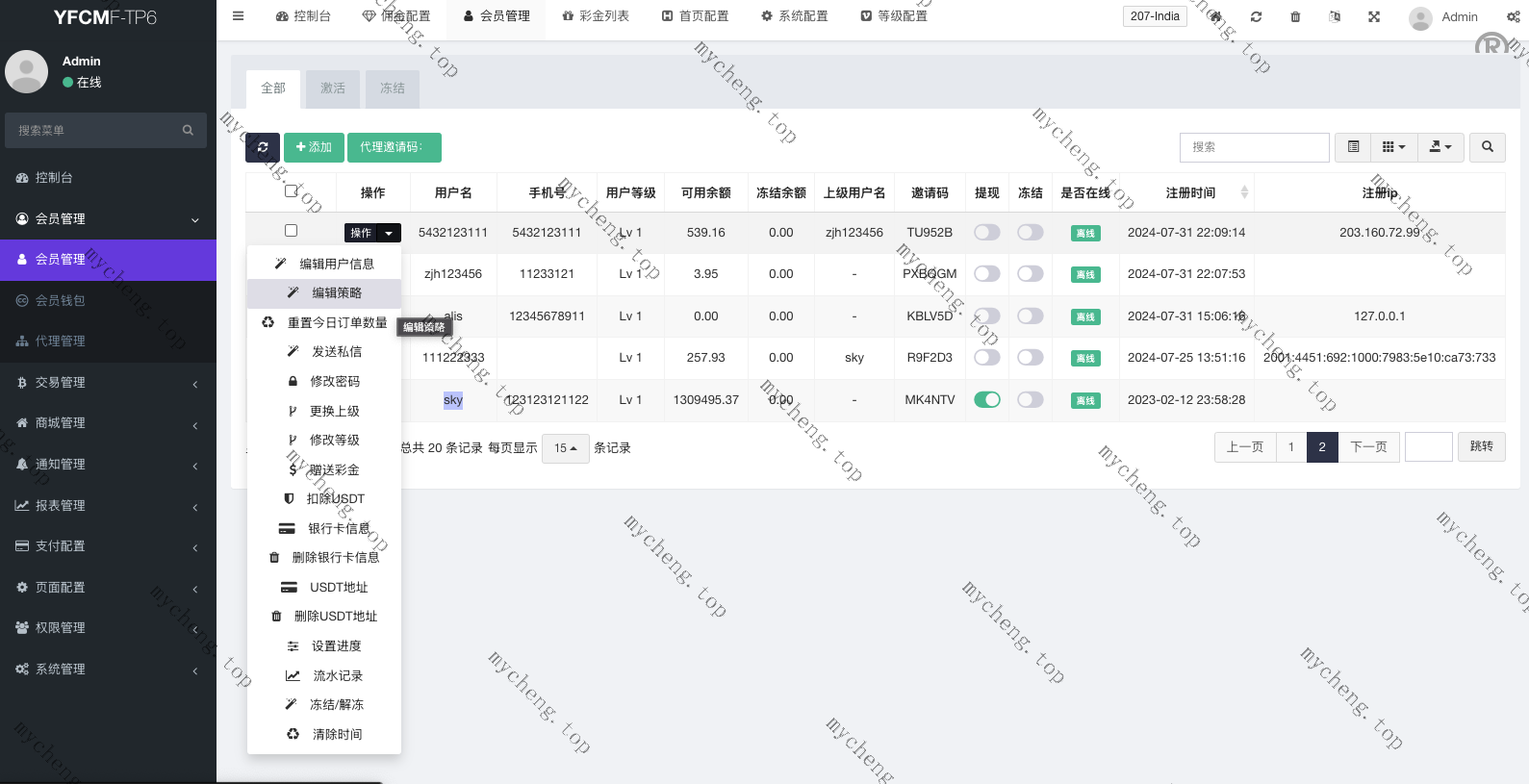Open the gears settings icon top right
The height and width of the screenshot is (784, 1529).
1513,16
